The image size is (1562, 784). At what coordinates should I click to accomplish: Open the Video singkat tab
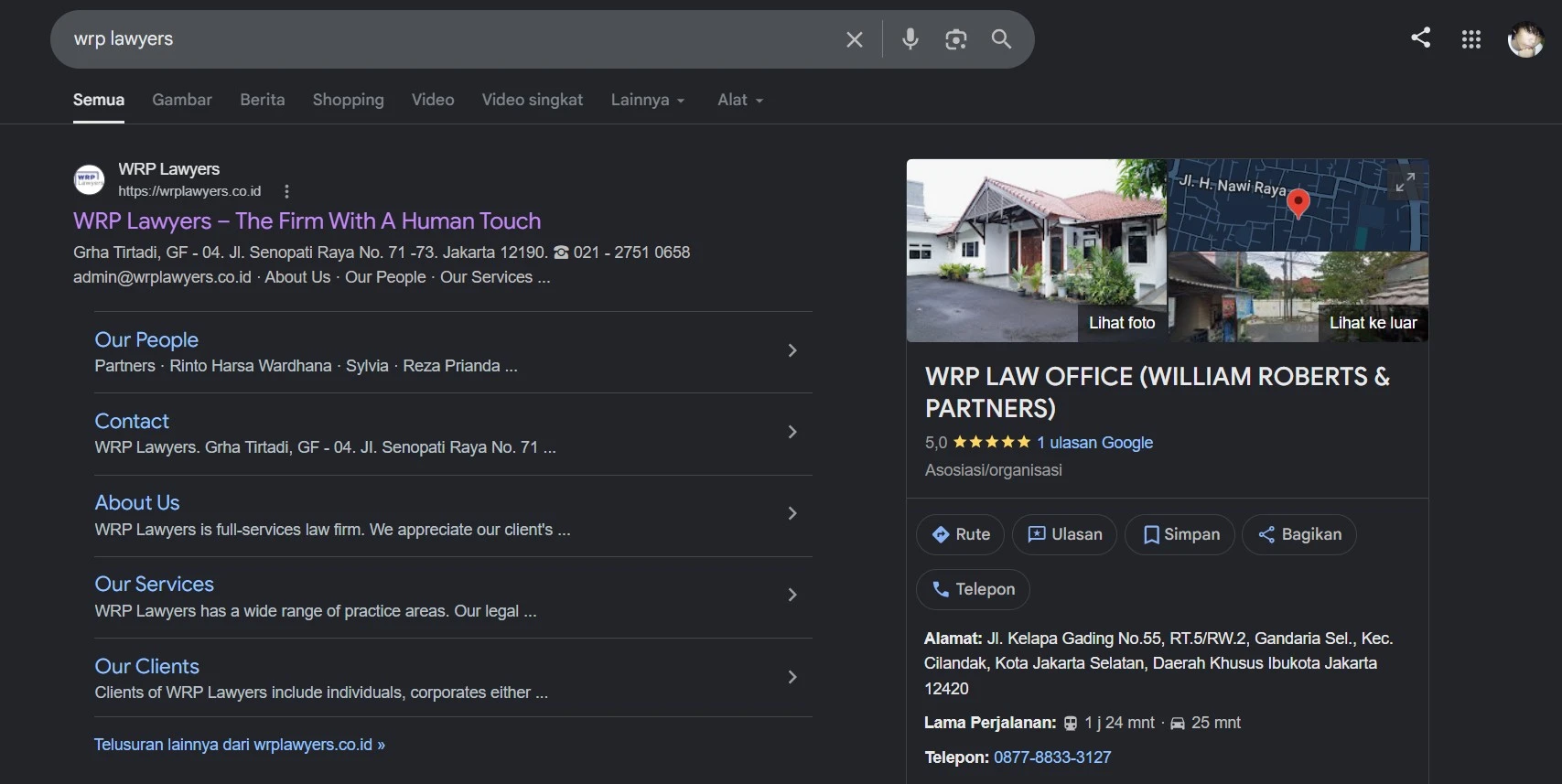tap(533, 100)
